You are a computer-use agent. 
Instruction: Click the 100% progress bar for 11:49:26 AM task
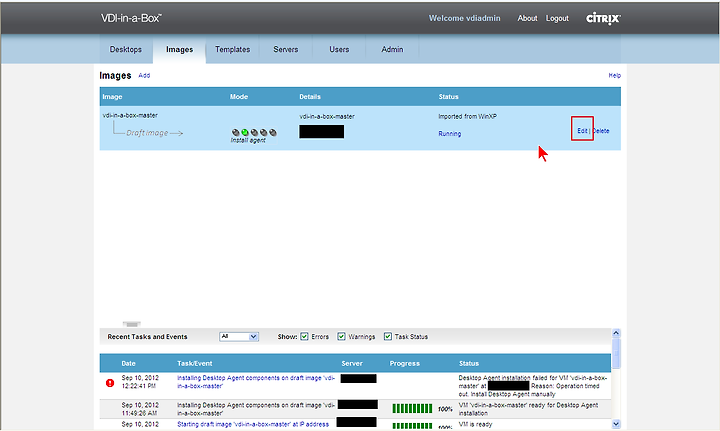[412, 409]
